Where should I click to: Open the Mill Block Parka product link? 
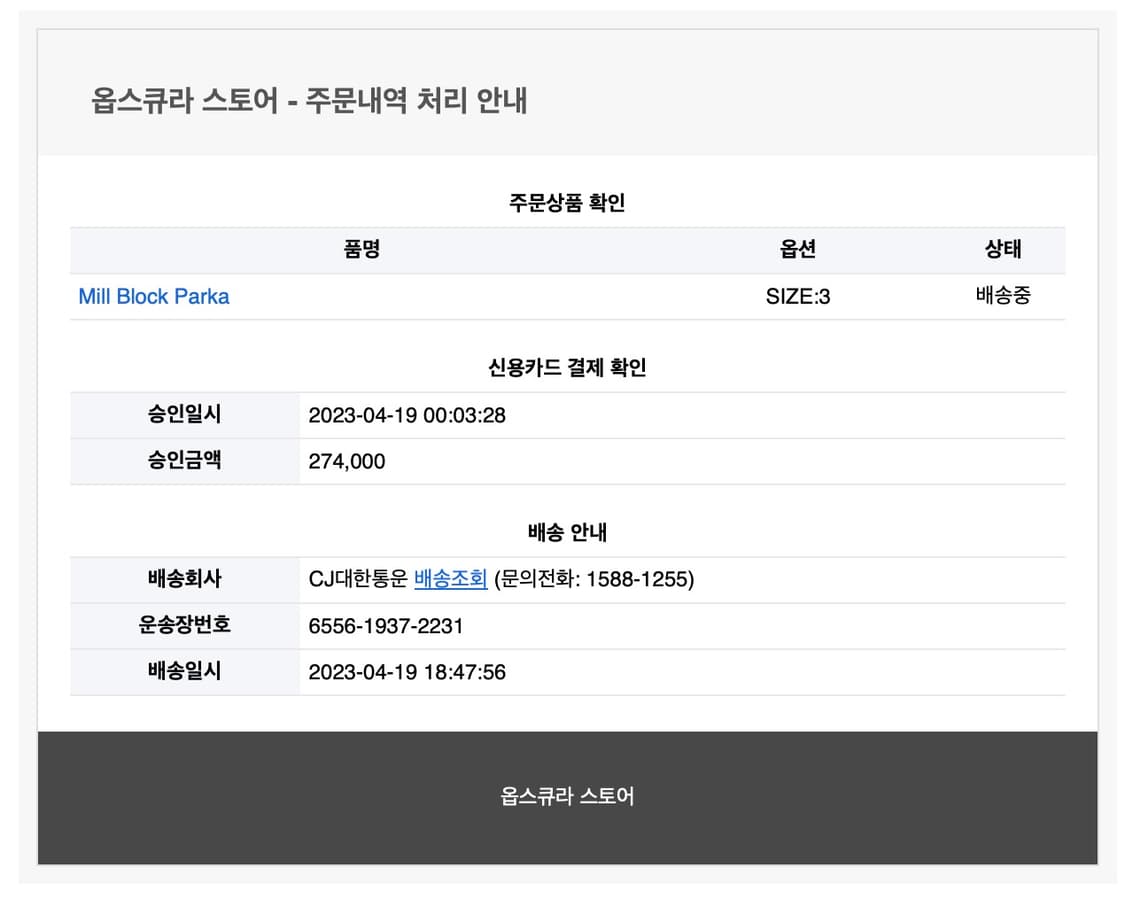click(154, 297)
